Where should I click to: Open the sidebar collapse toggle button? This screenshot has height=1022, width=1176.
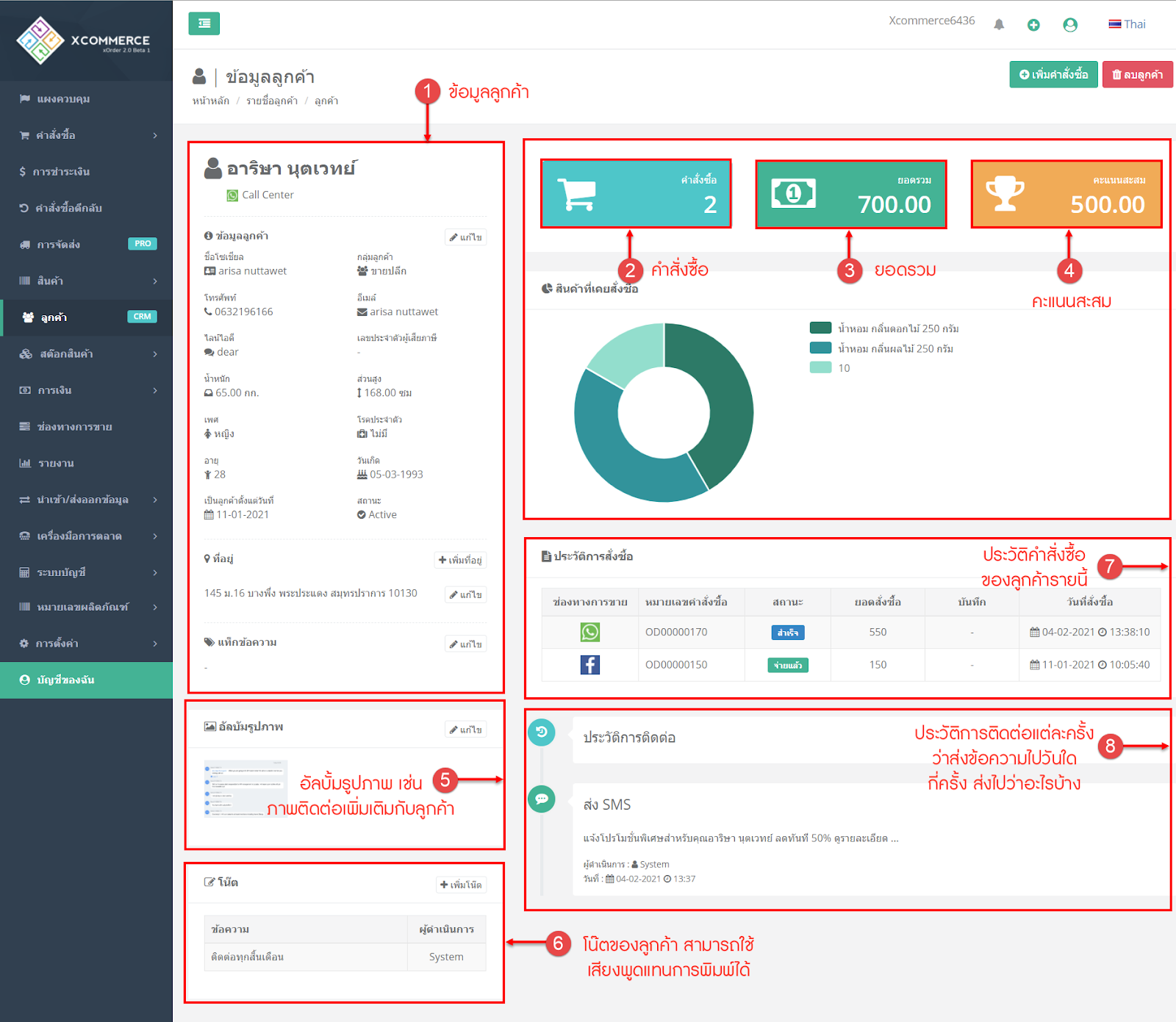click(x=204, y=24)
